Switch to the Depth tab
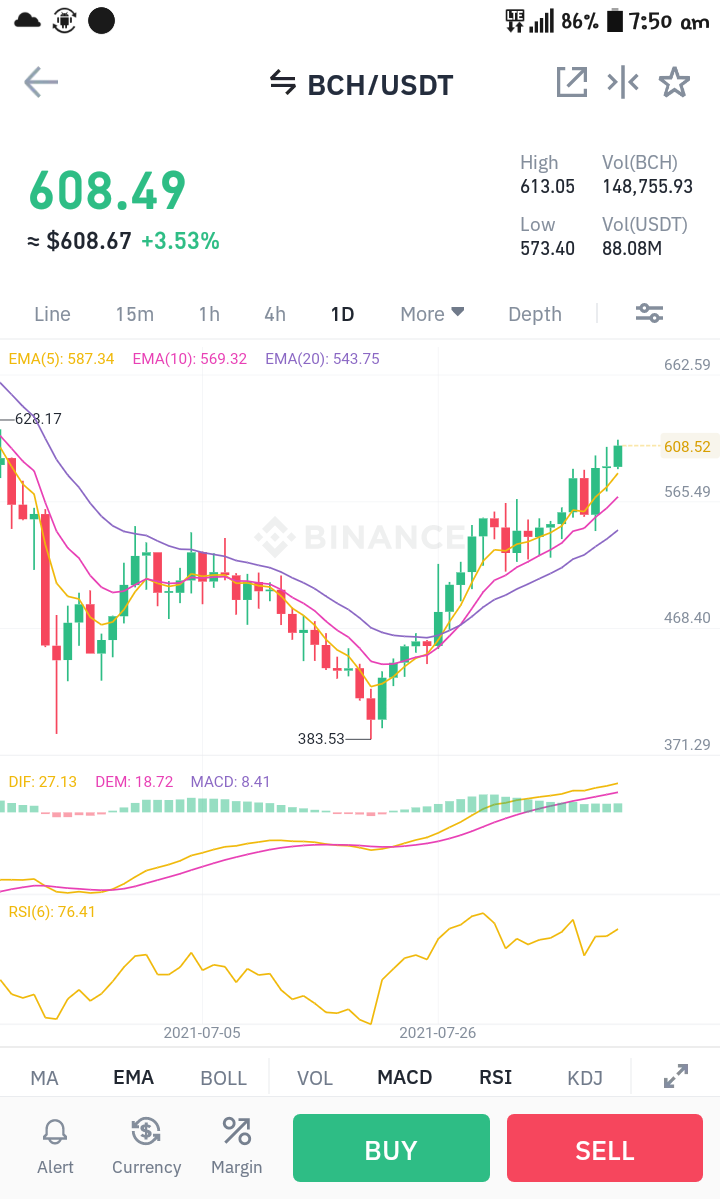Viewport: 720px width, 1199px height. [x=535, y=314]
